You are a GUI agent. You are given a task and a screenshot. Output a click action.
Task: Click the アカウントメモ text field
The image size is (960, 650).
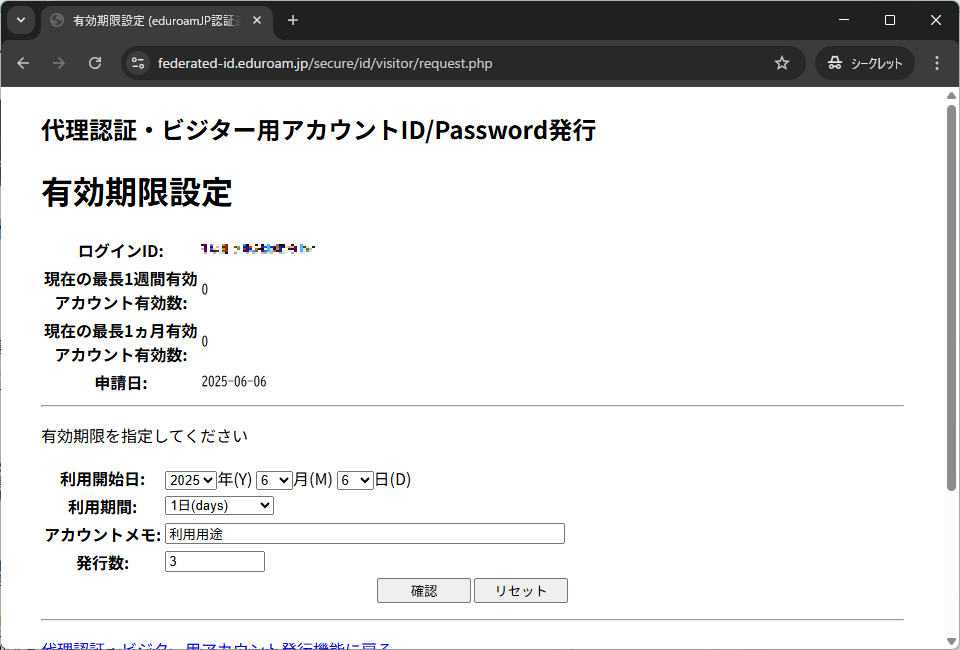coord(364,534)
